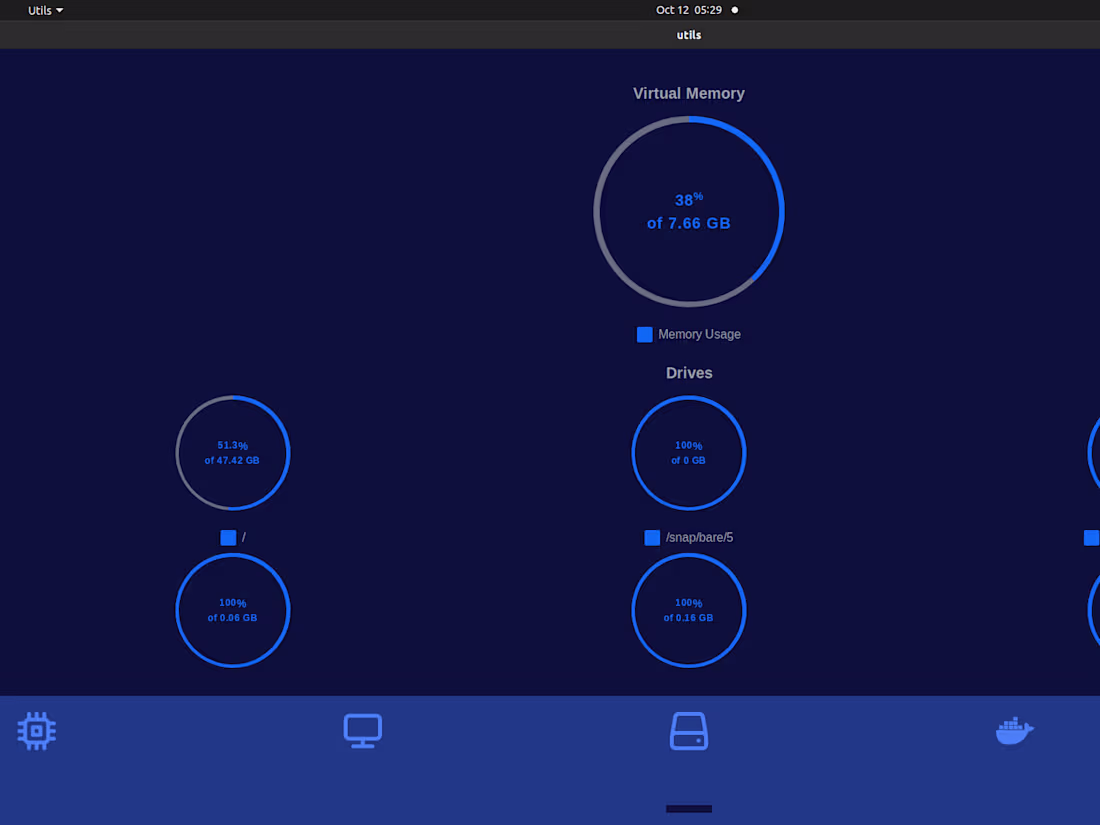Open the Docker whale tab
This screenshot has height=825, width=1100.
coord(1014,731)
